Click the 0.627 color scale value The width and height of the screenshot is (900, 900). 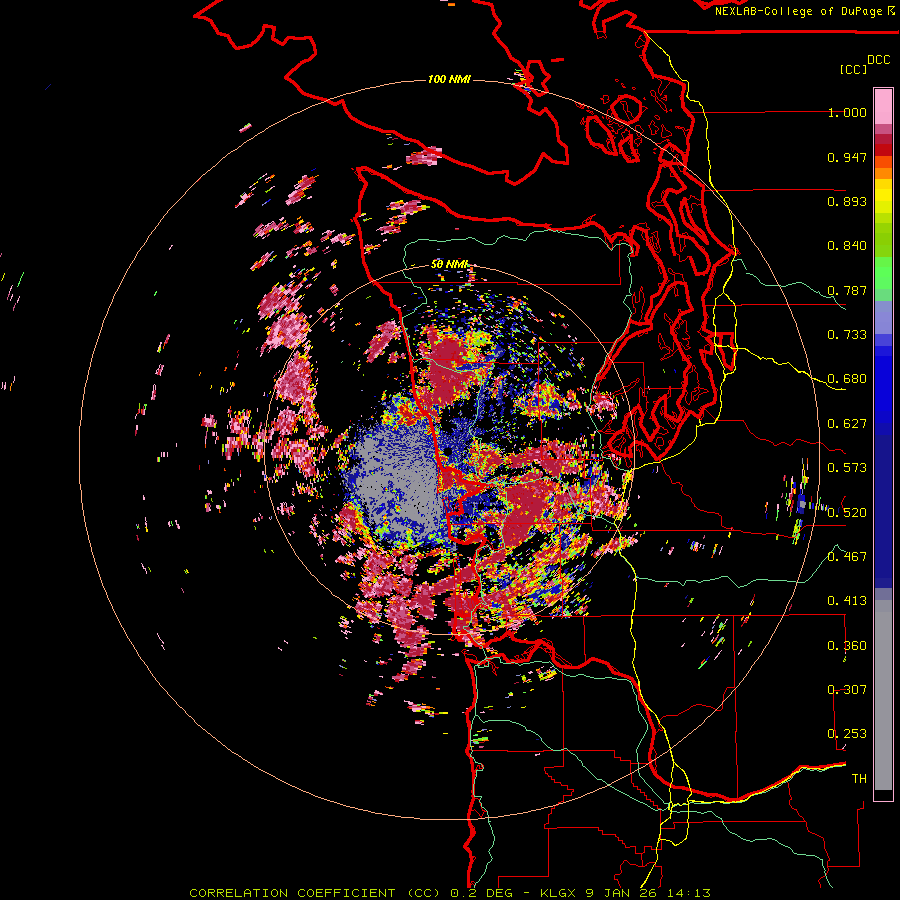[847, 424]
